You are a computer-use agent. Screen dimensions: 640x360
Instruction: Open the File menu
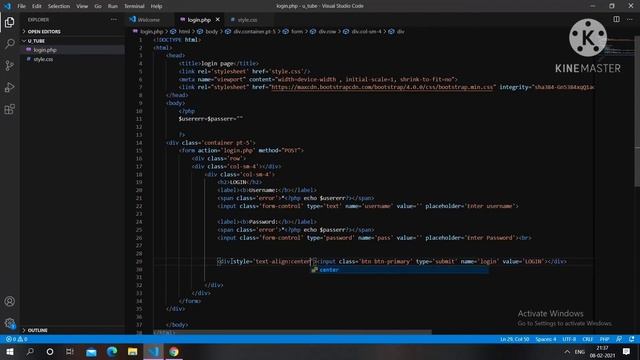click(21, 6)
